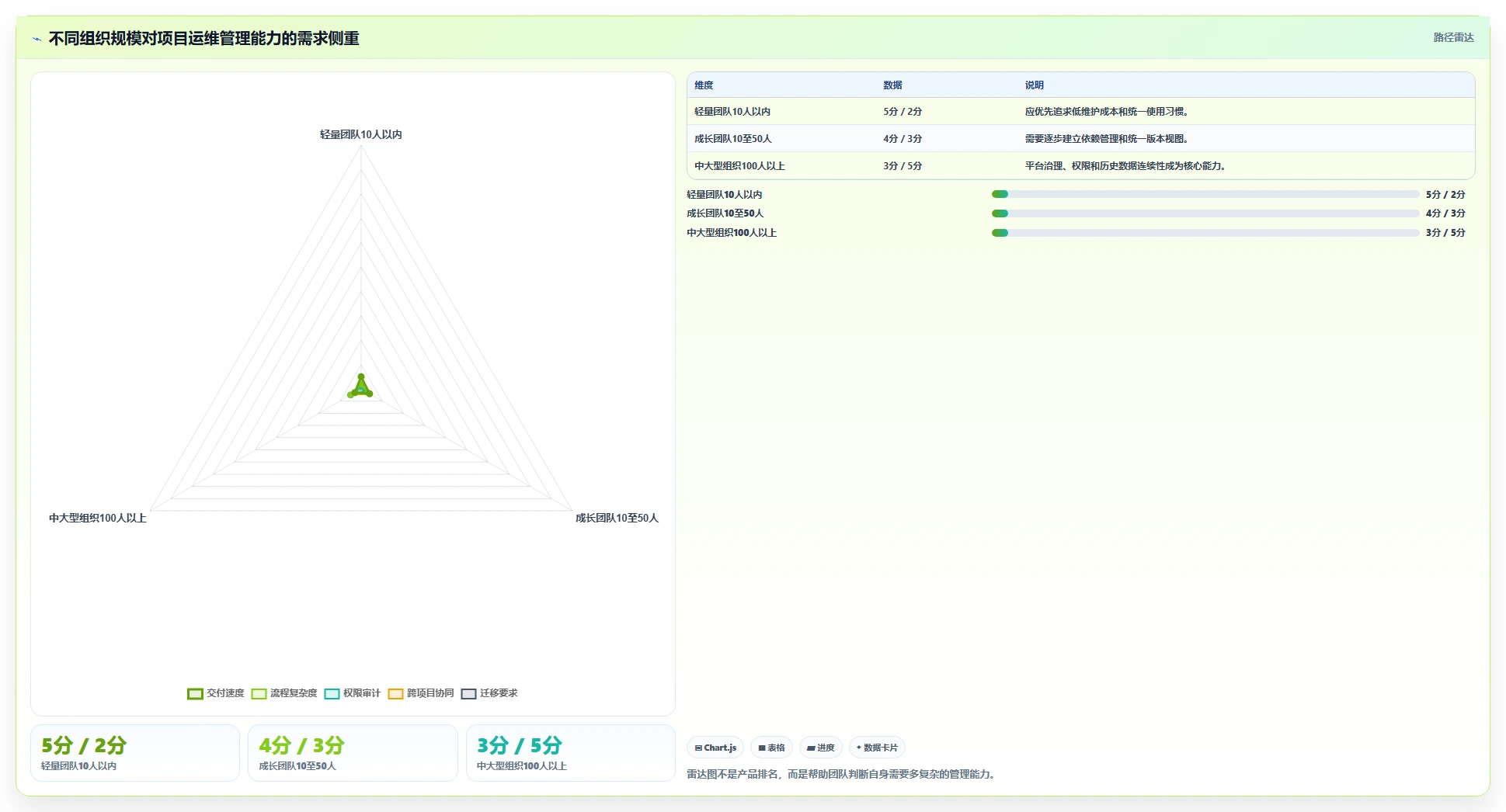Image resolution: width=1506 pixels, height=812 pixels.
Task: Click radar axis label 成长团队10至50人
Action: [617, 518]
